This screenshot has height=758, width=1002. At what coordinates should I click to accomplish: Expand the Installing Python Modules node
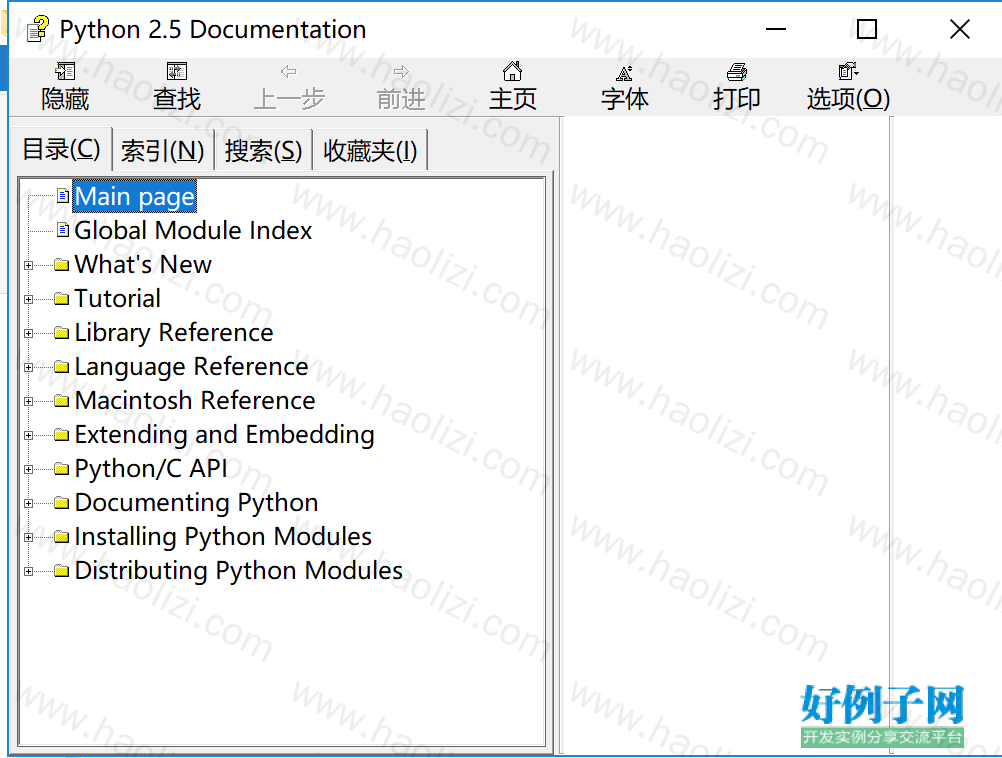coord(29,538)
